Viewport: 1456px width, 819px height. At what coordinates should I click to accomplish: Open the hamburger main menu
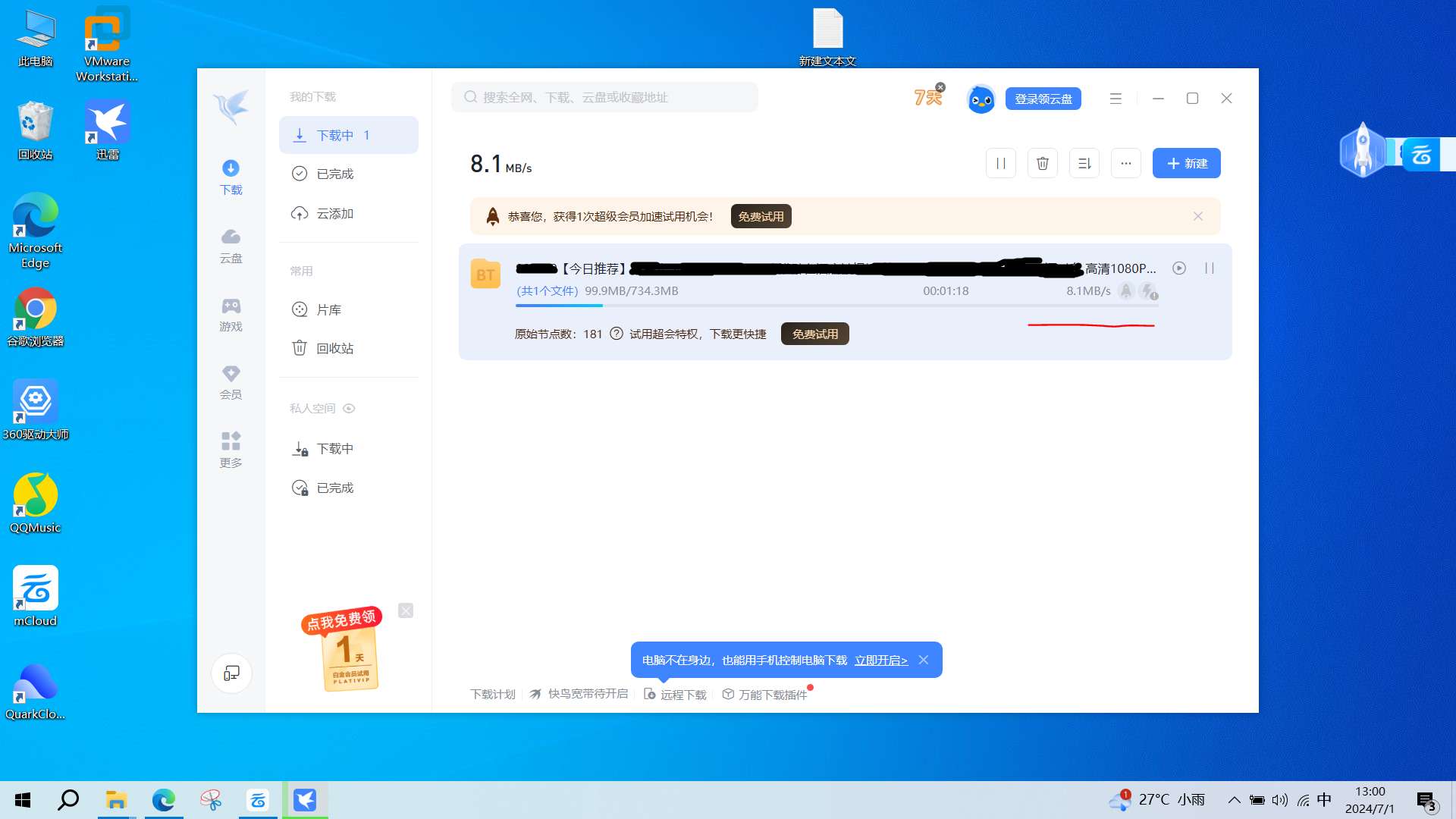[1116, 99]
